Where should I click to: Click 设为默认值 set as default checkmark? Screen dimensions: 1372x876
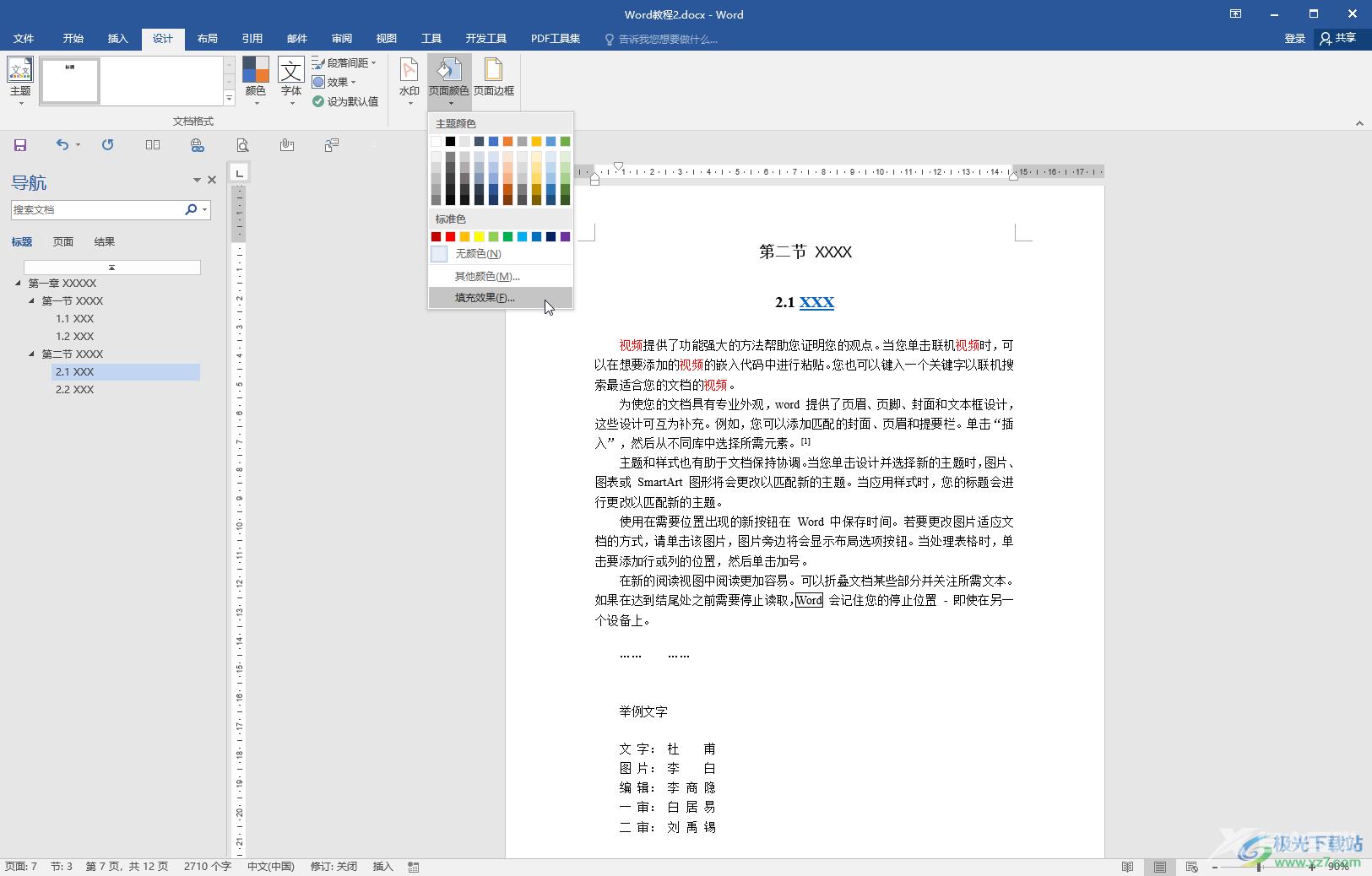coord(345,101)
